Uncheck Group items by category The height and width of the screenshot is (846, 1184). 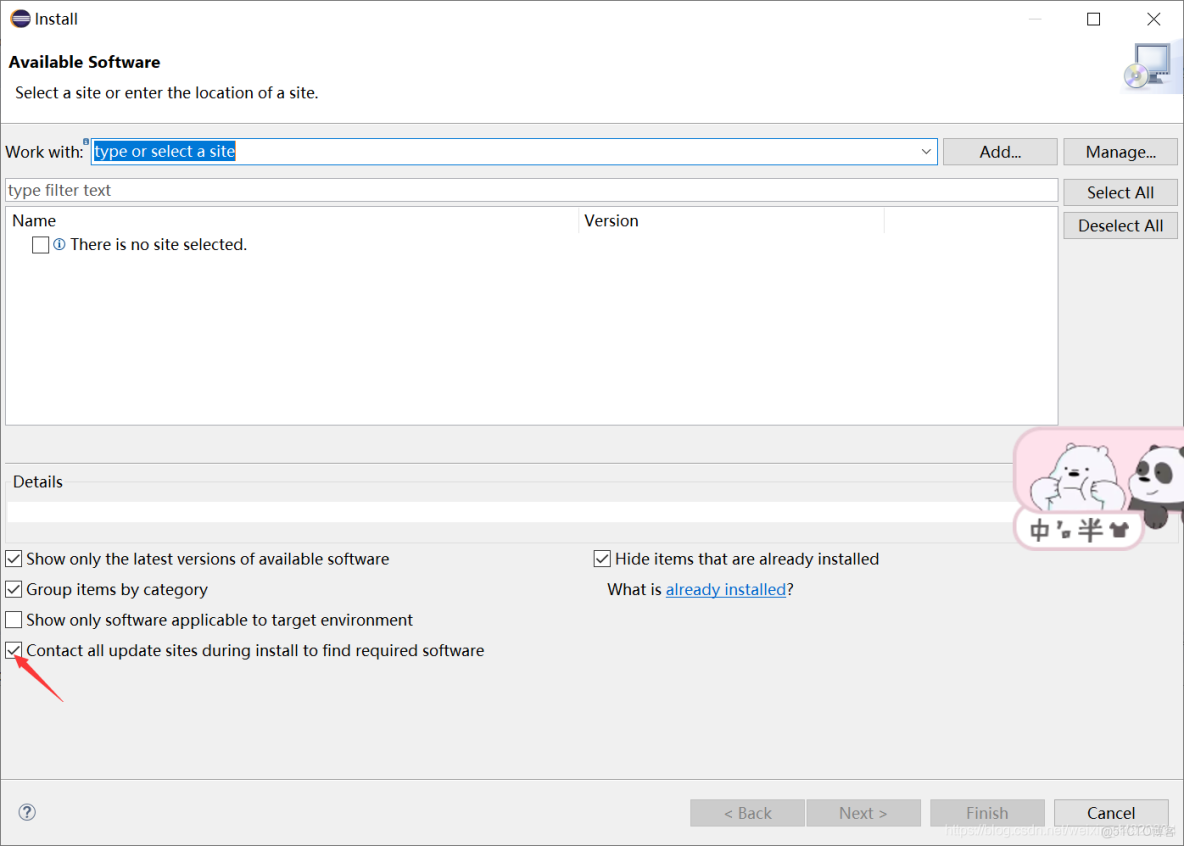pos(14,590)
